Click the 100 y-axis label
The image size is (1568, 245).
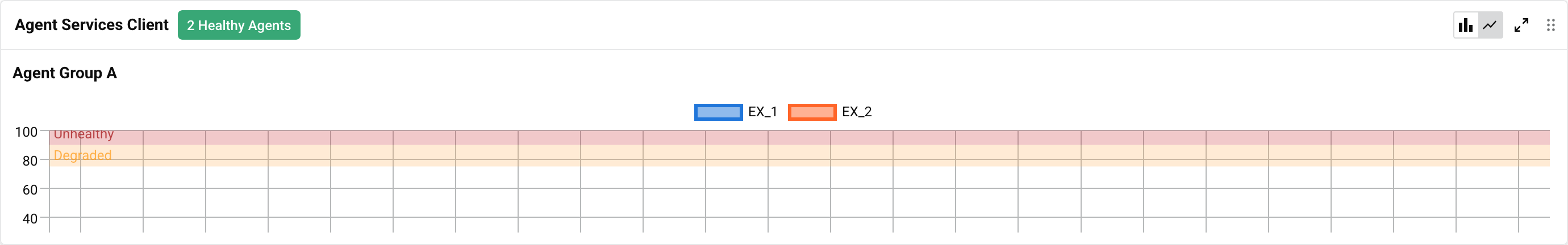point(26,132)
